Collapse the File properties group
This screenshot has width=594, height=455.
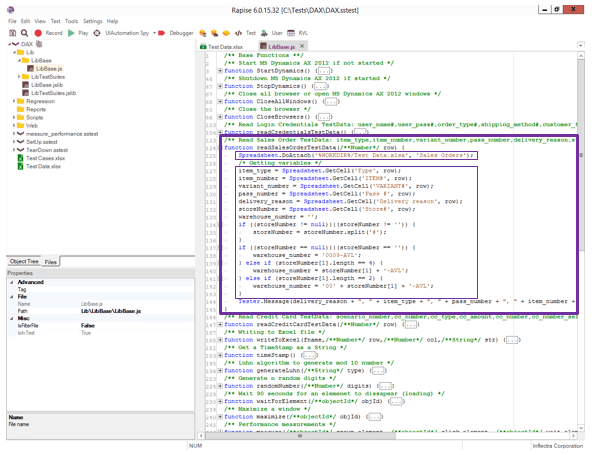coord(11,297)
